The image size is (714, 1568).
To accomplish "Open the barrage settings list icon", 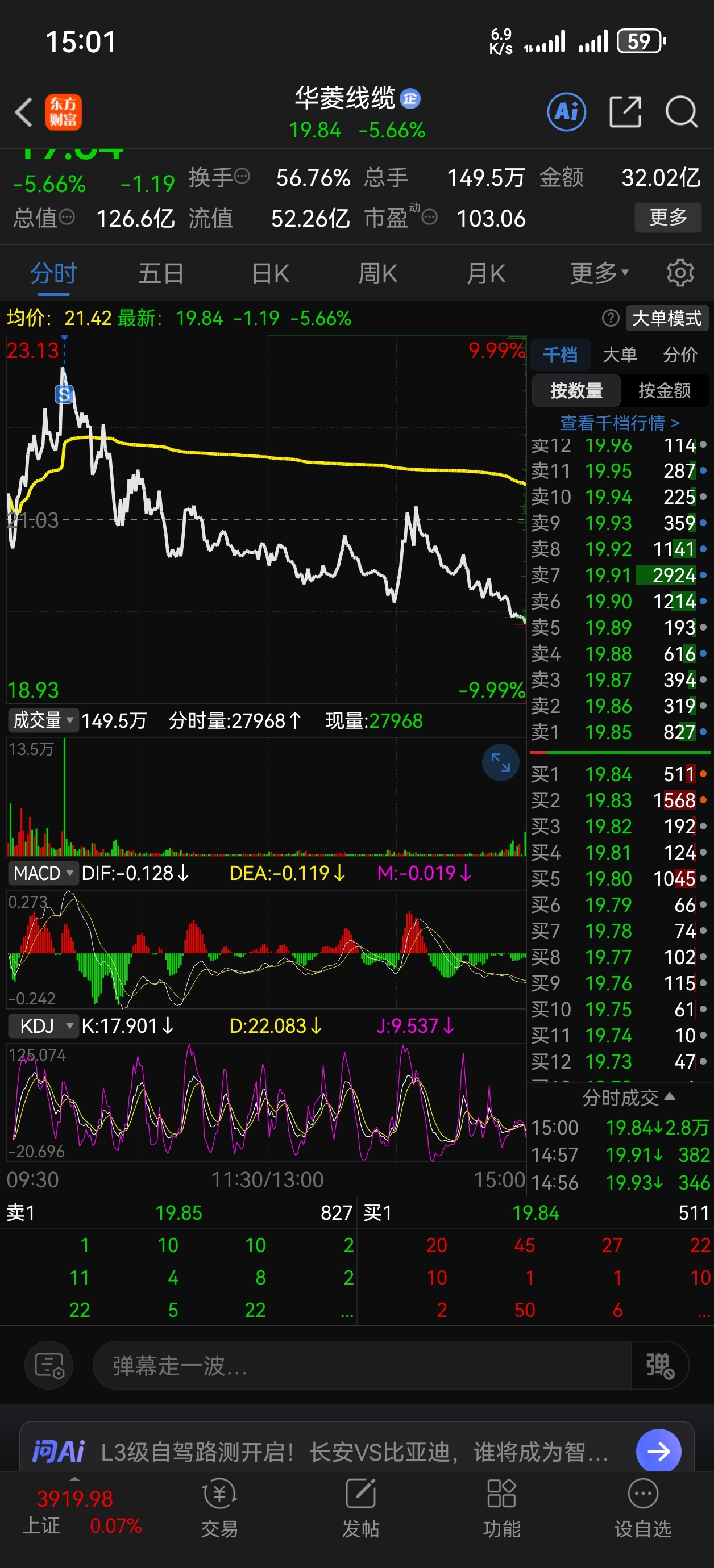I will pyautogui.click(x=49, y=1365).
